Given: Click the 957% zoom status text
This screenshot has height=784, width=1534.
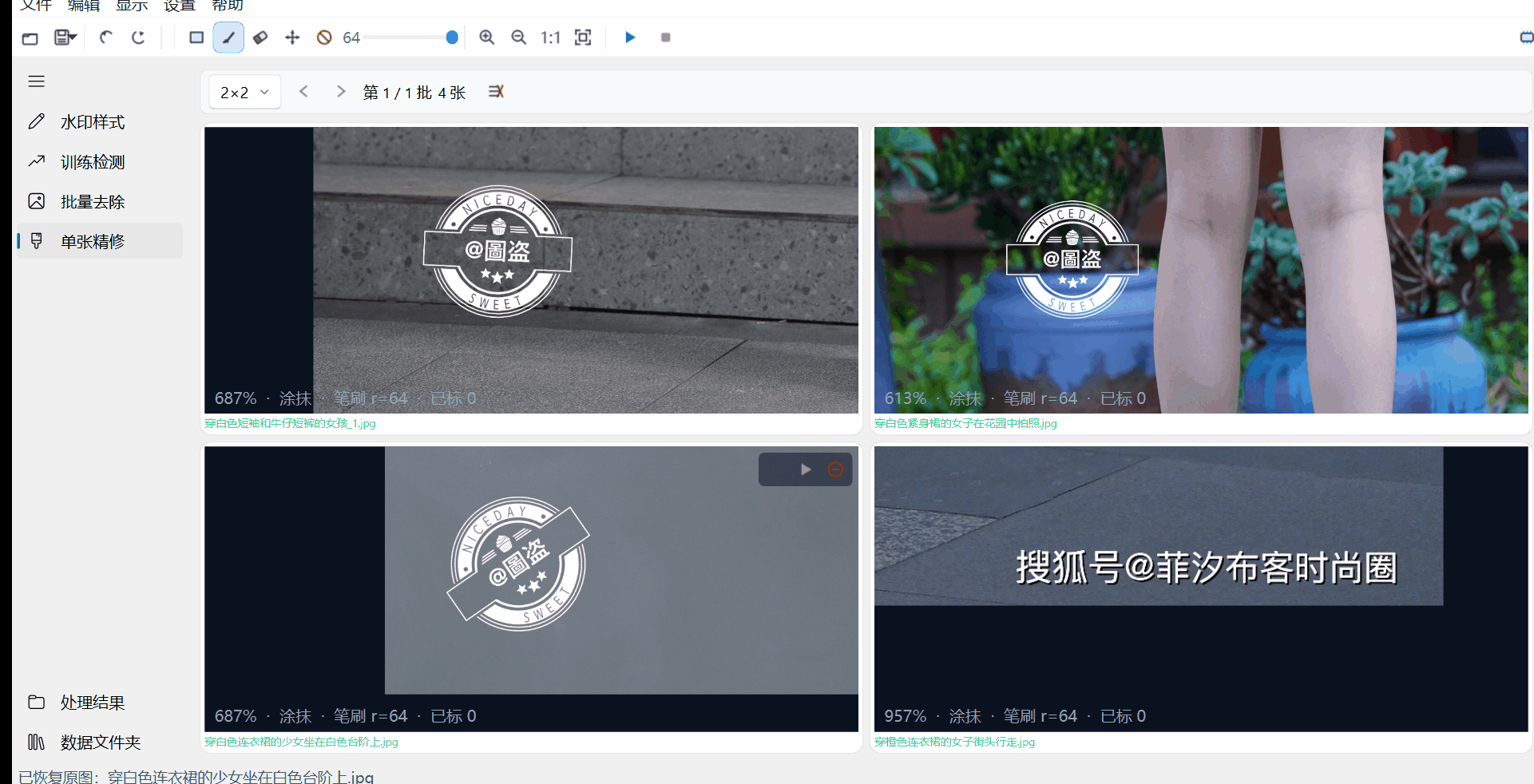Looking at the screenshot, I should click(x=905, y=716).
